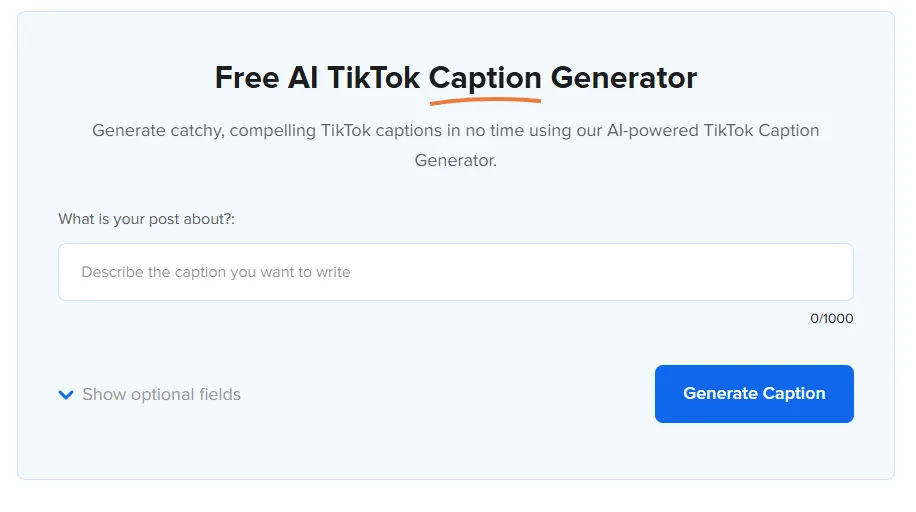Click the Generate Caption button

pyautogui.click(x=754, y=394)
